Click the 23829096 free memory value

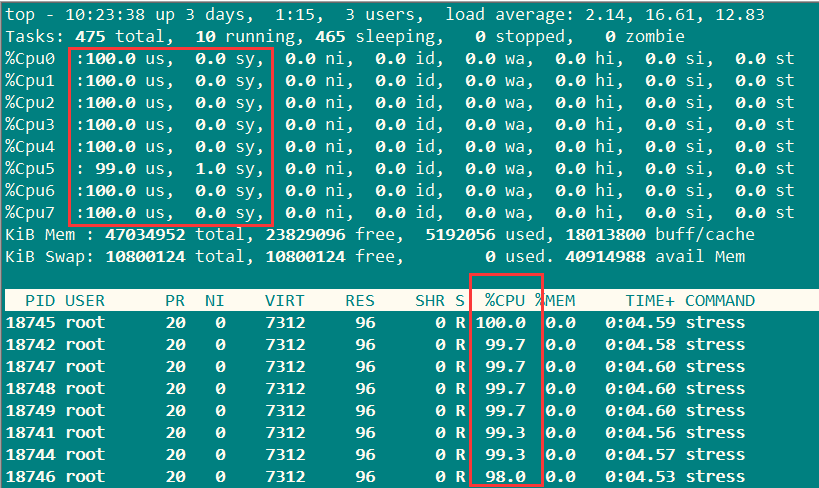(305, 235)
